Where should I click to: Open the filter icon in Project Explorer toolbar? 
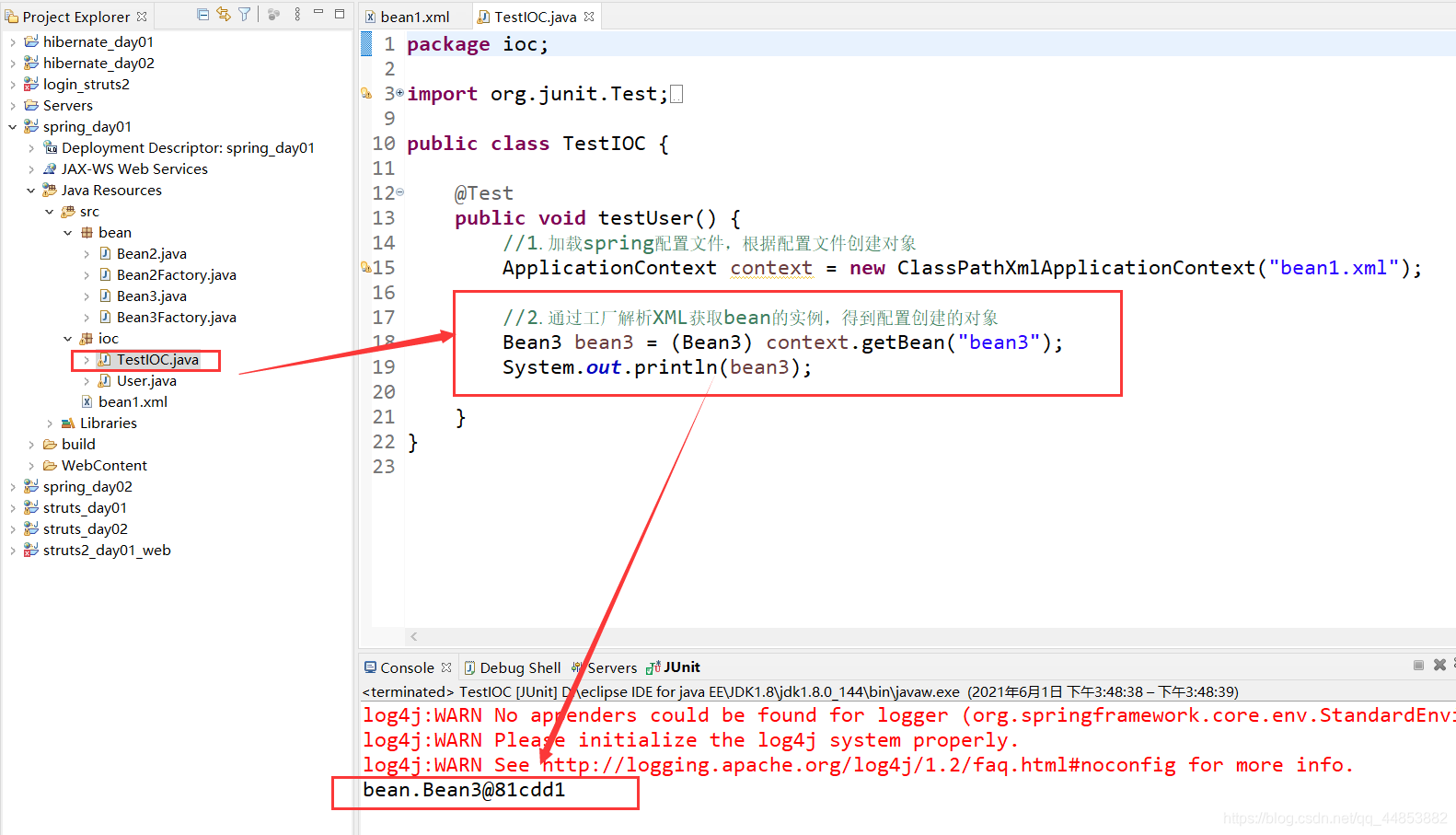point(244,15)
